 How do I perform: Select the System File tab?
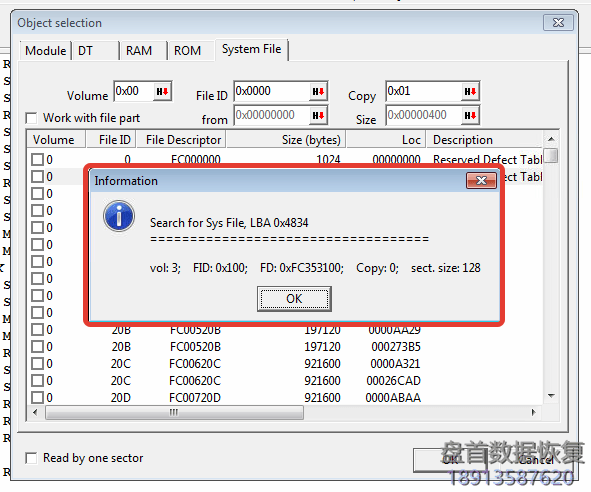pyautogui.click(x=251, y=49)
